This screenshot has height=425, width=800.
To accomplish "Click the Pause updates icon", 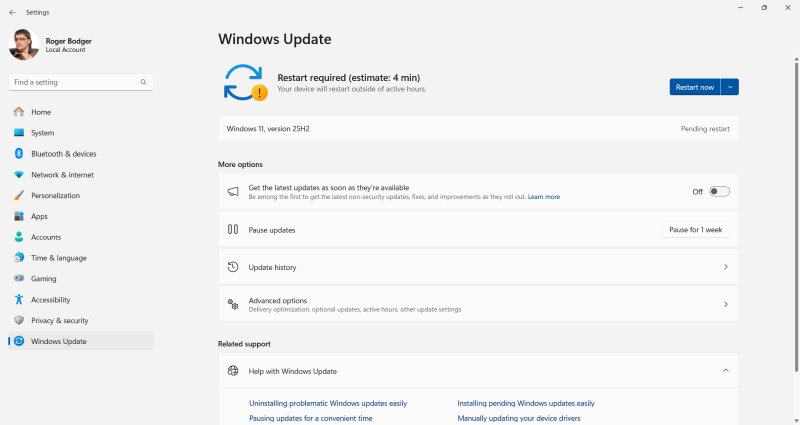I will pos(233,230).
